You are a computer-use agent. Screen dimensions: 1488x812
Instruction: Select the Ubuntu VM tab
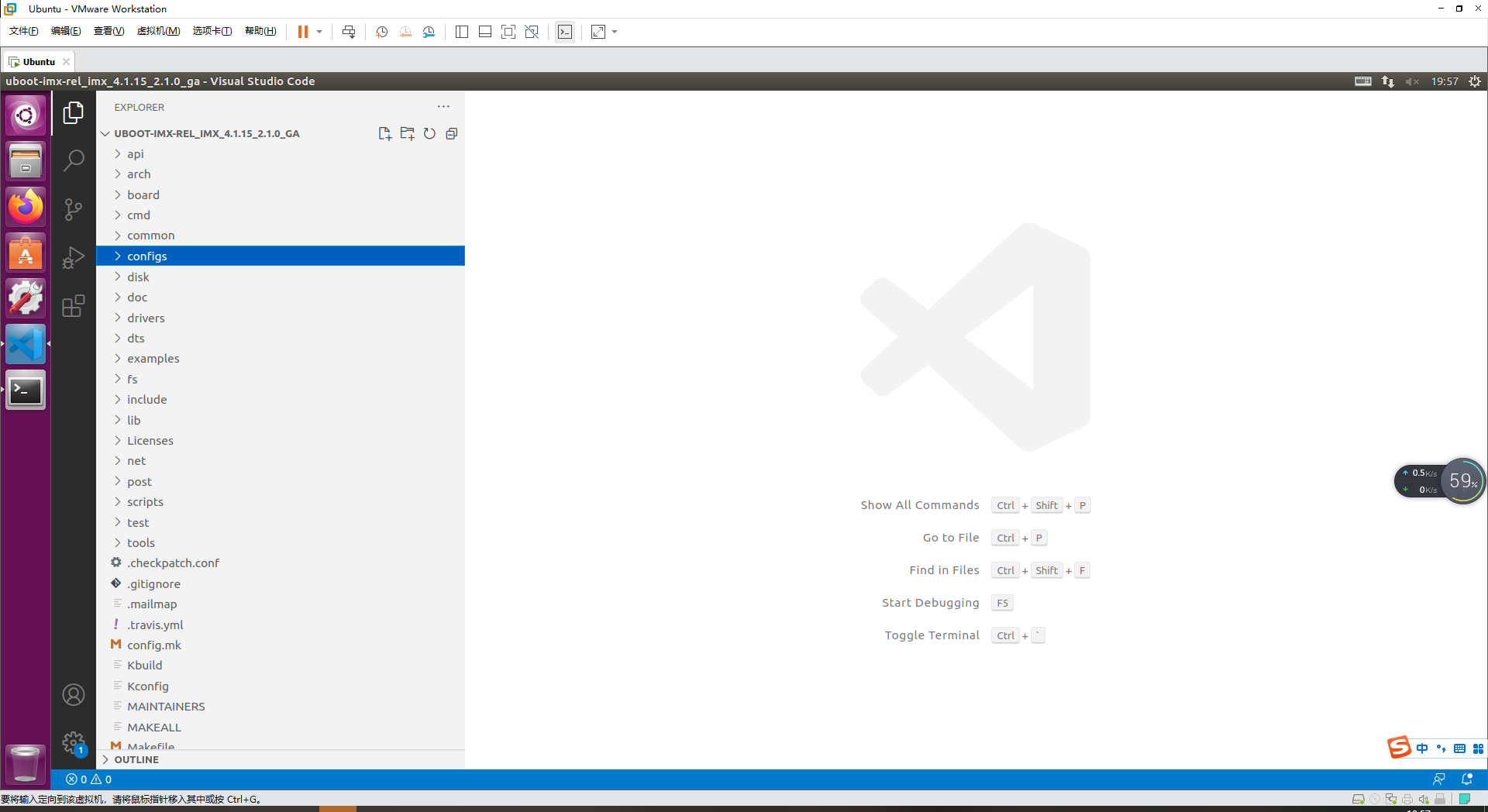[39, 61]
